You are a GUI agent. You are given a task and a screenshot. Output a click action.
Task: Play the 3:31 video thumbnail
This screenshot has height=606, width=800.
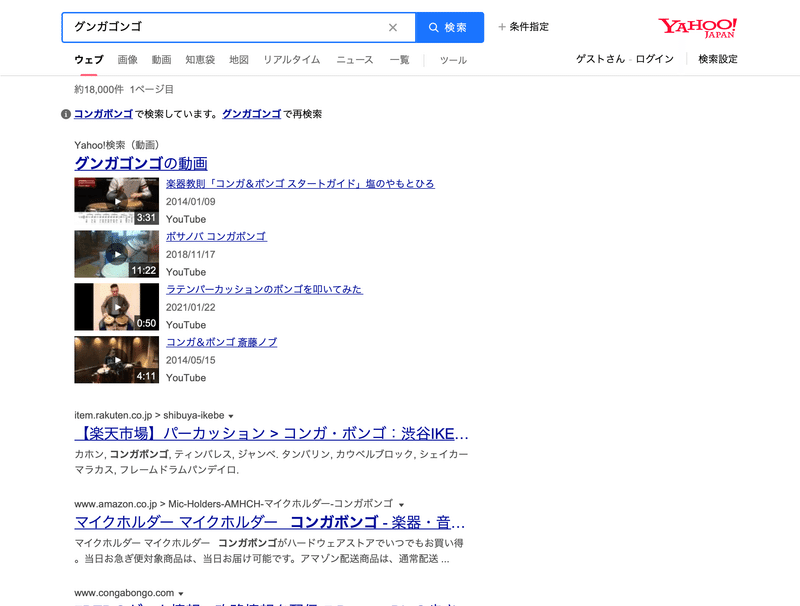click(x=116, y=201)
